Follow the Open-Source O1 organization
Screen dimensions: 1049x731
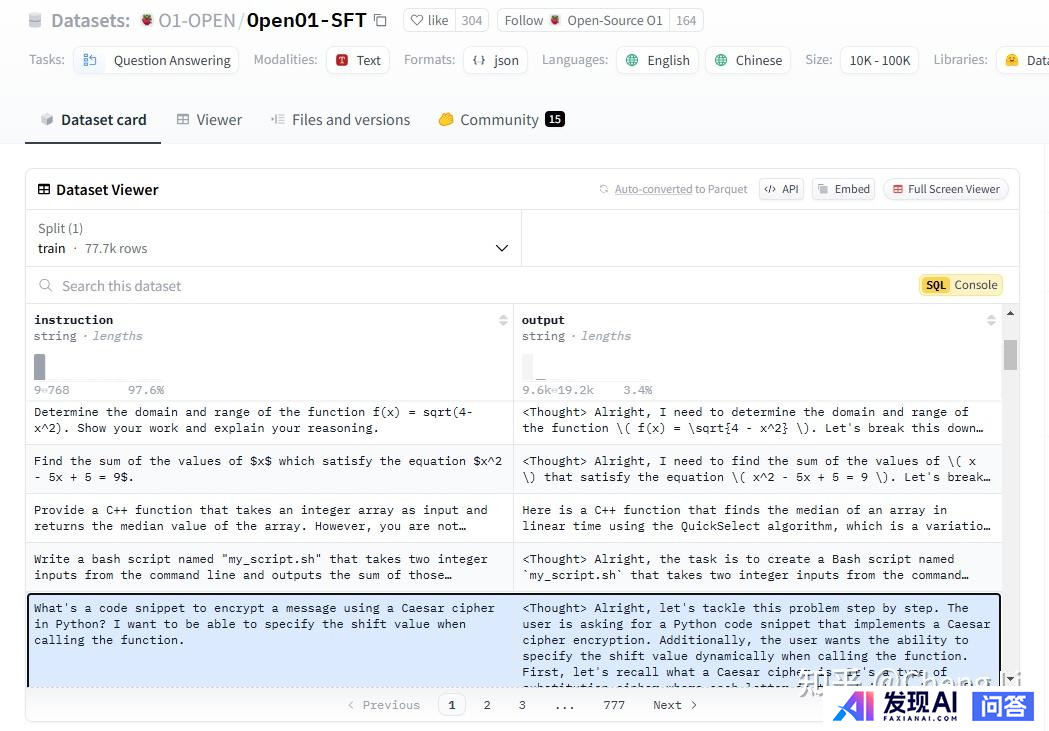click(x=583, y=20)
